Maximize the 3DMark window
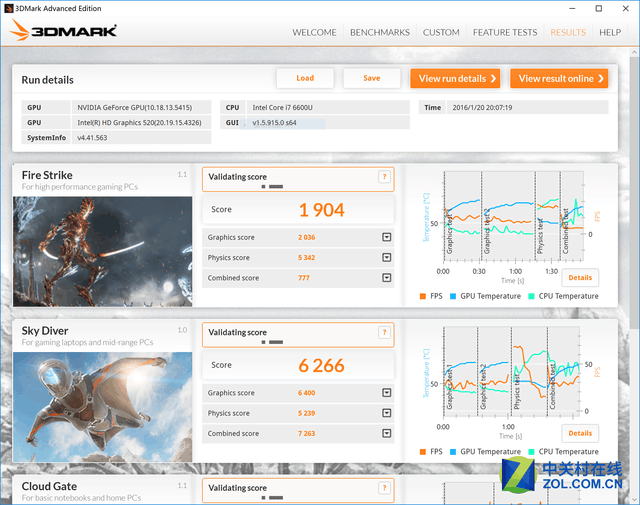 coord(598,9)
